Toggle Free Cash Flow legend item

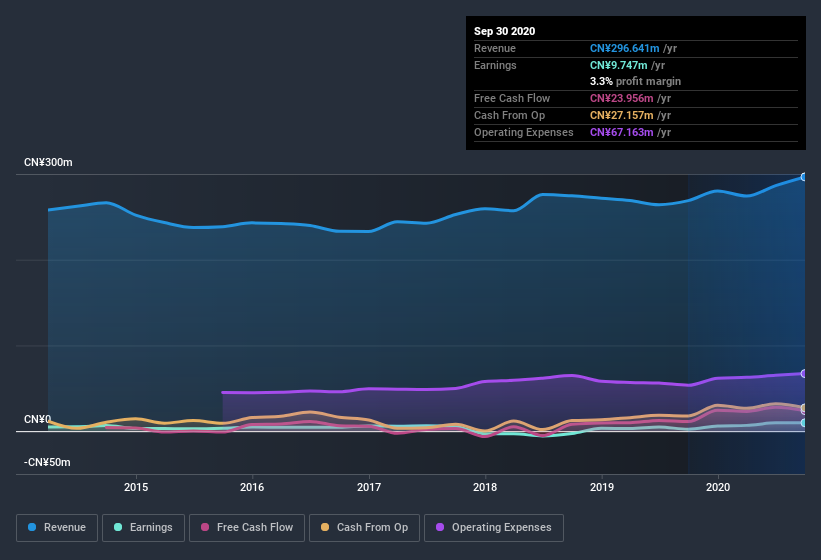246,527
